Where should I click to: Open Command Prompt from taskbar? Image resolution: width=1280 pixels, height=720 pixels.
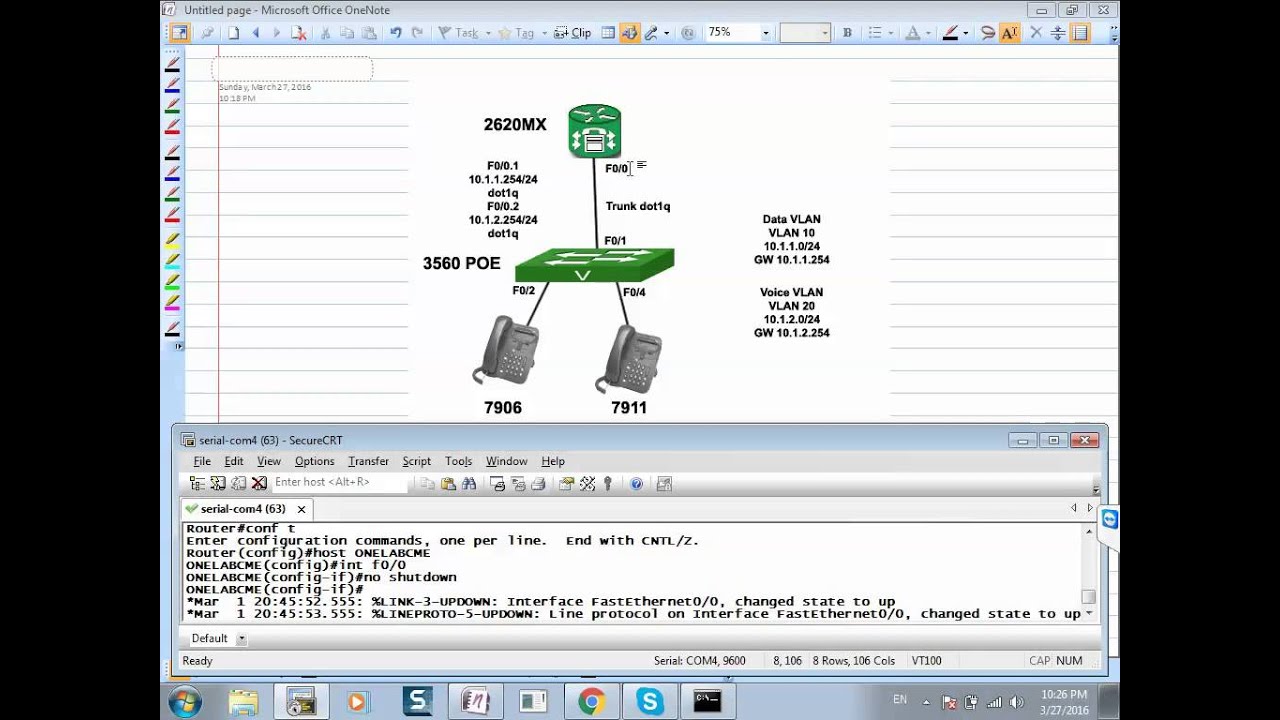(x=708, y=702)
